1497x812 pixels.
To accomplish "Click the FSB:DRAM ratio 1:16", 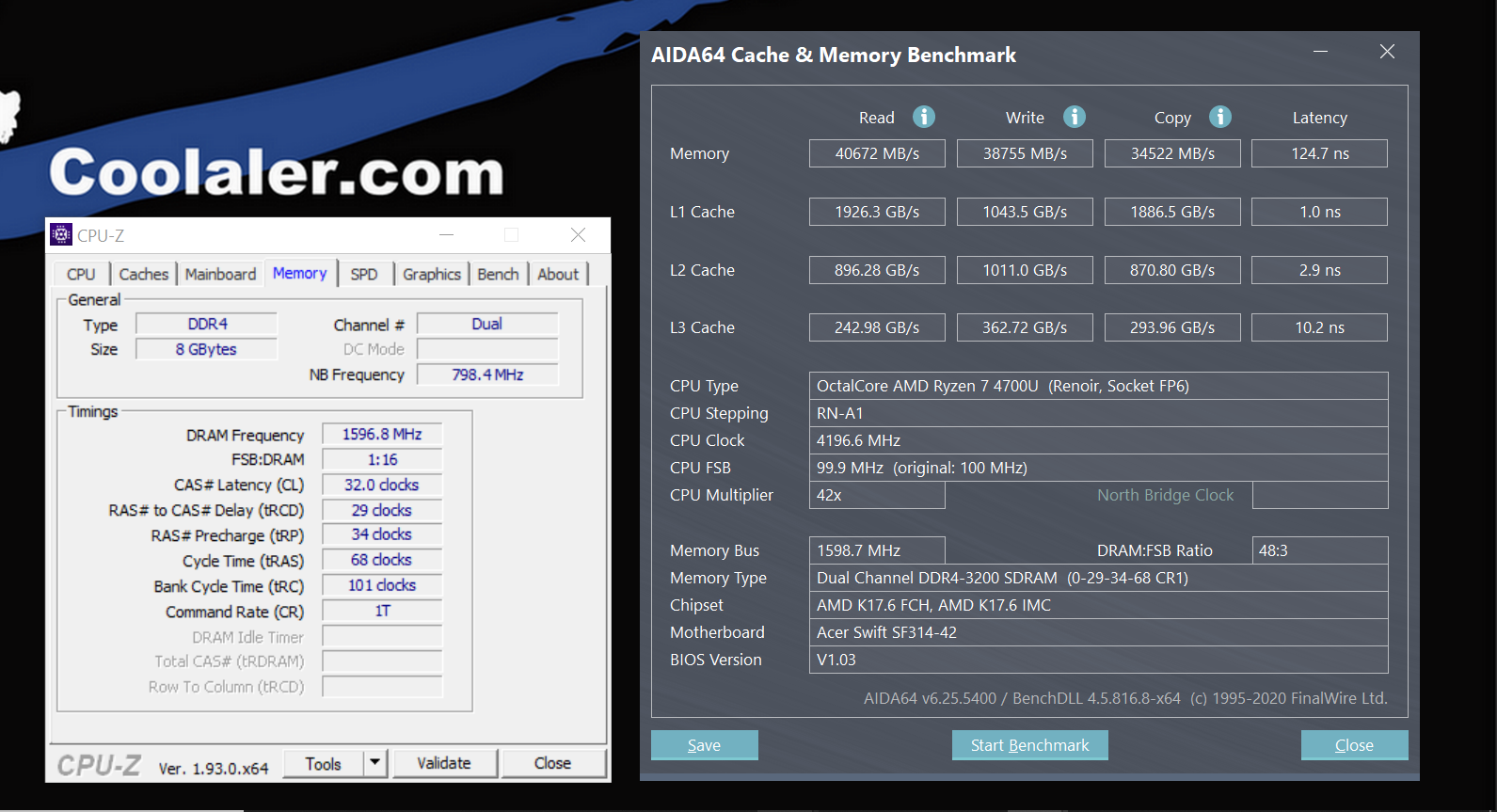I will click(382, 459).
